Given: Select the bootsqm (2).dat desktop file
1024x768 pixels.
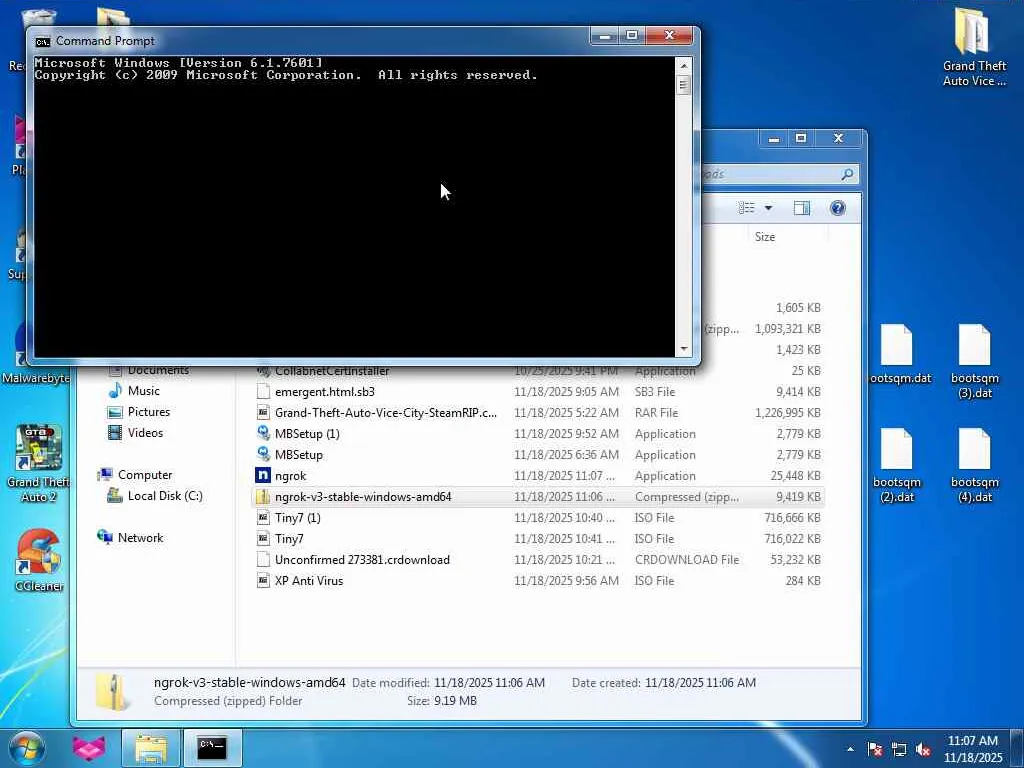Looking at the screenshot, I should (x=896, y=466).
